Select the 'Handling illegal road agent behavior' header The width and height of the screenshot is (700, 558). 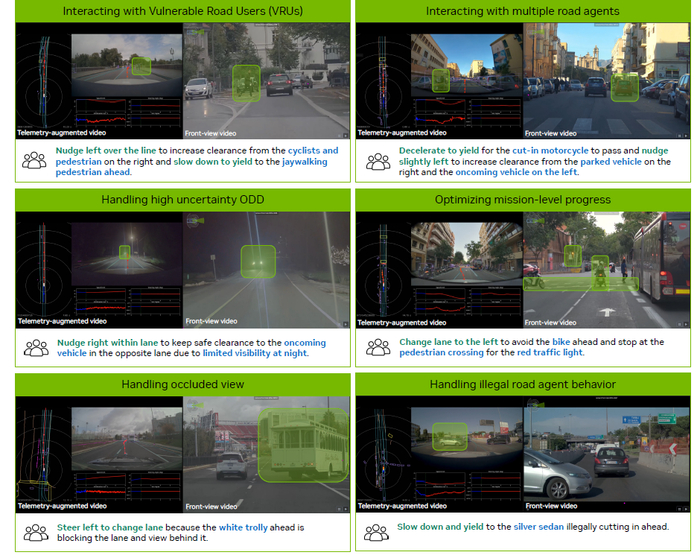(522, 384)
